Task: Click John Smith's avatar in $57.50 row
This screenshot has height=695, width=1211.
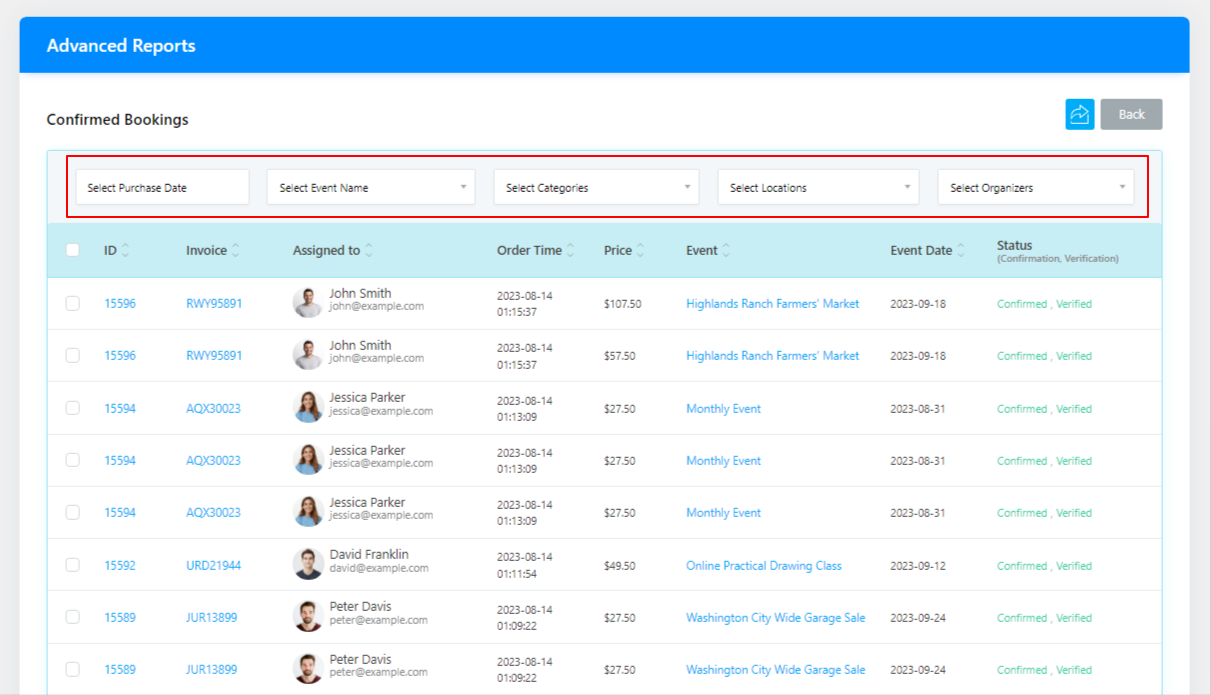Action: coord(308,355)
